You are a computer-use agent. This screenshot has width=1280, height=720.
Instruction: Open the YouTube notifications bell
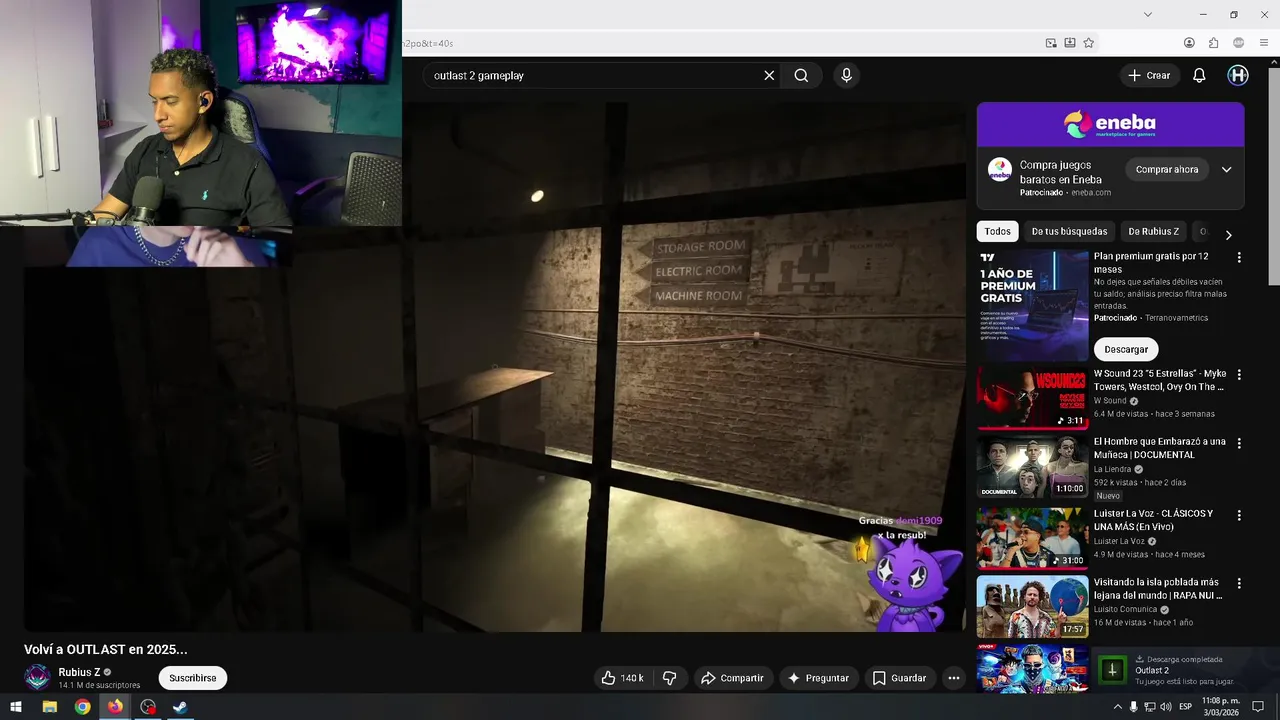(1199, 75)
